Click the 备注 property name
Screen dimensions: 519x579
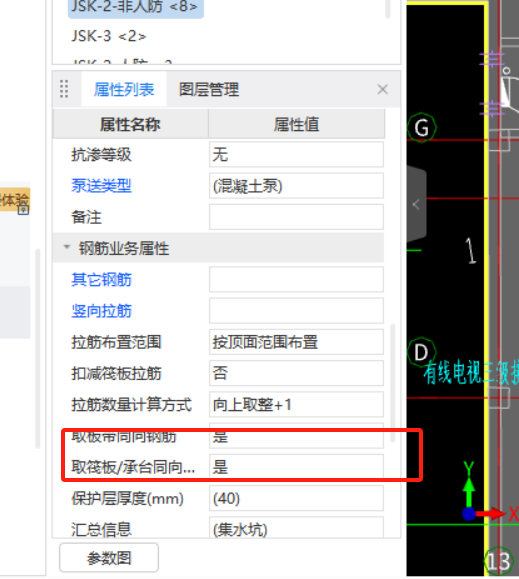pos(86,217)
